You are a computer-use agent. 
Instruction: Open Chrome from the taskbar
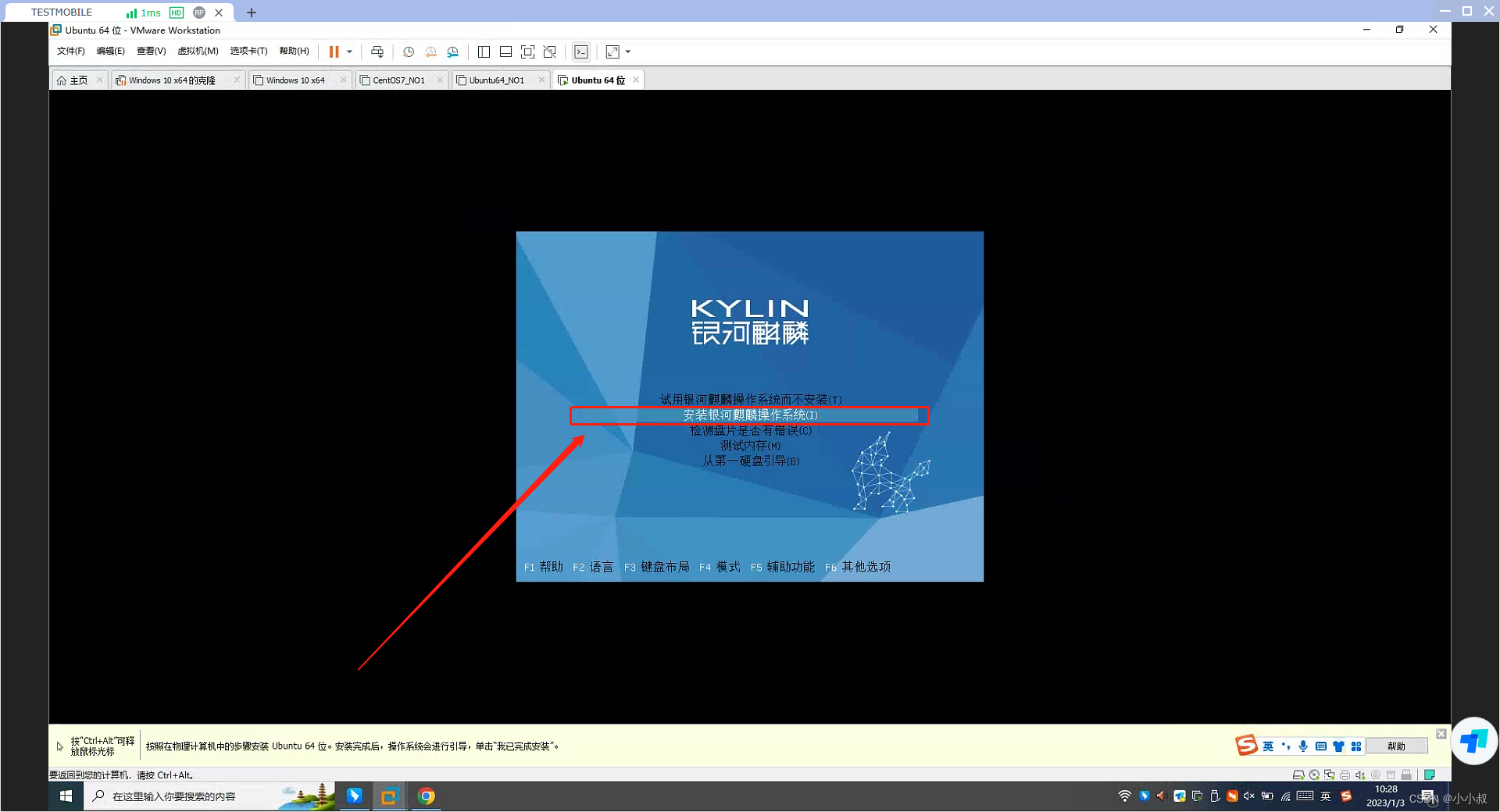tap(427, 796)
